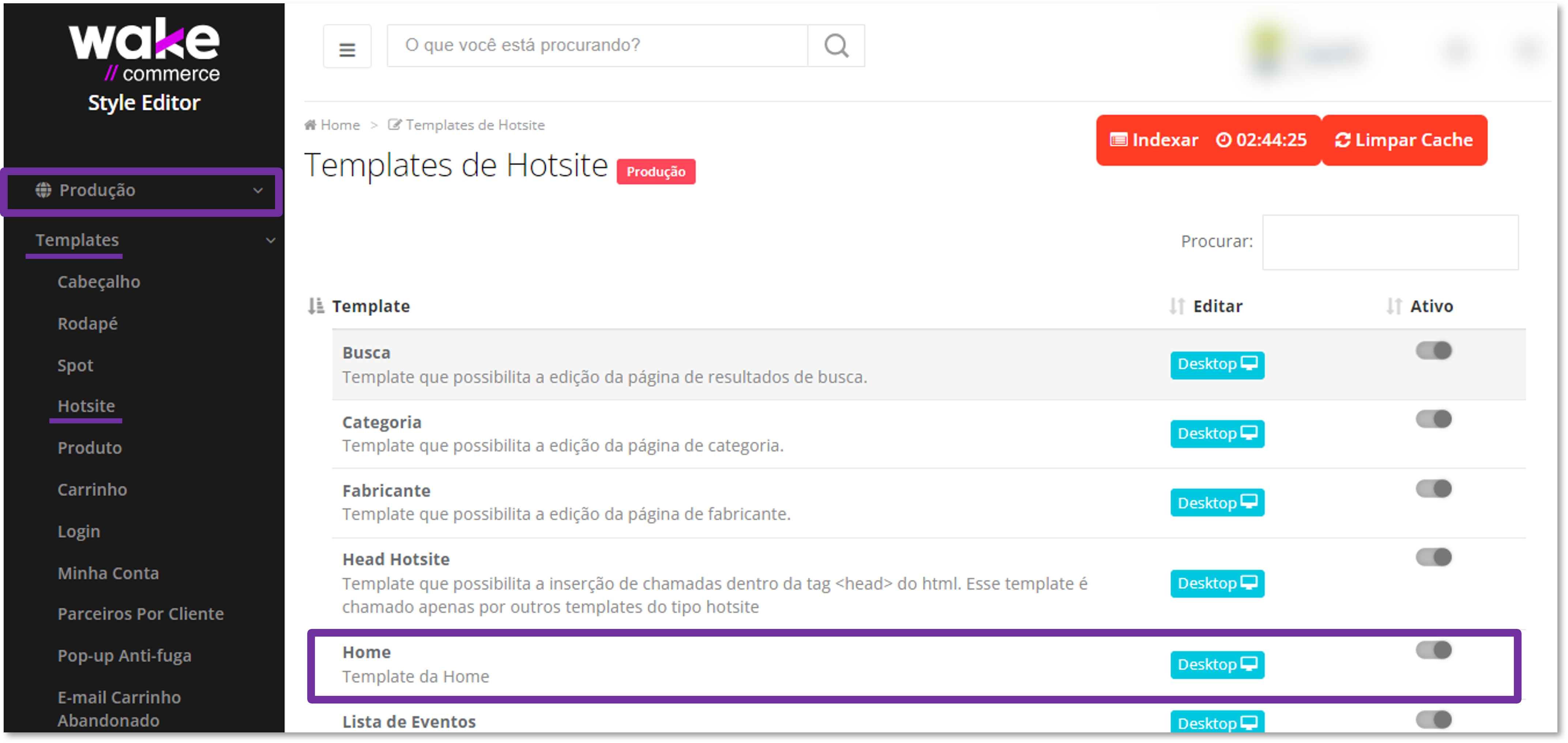The image size is (1568, 743).
Task: Open Pop-up Anti-fuga in sidebar
Action: (x=125, y=656)
